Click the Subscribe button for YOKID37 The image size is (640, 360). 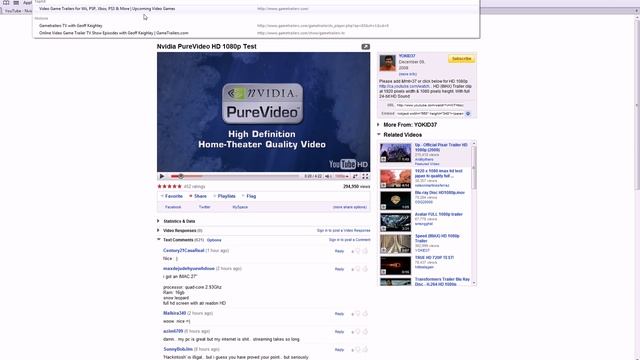coord(461,59)
